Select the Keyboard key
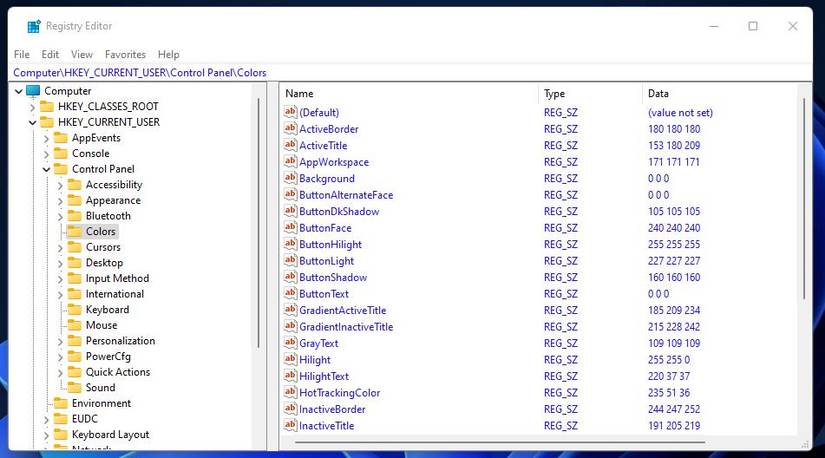 pyautogui.click(x=107, y=310)
